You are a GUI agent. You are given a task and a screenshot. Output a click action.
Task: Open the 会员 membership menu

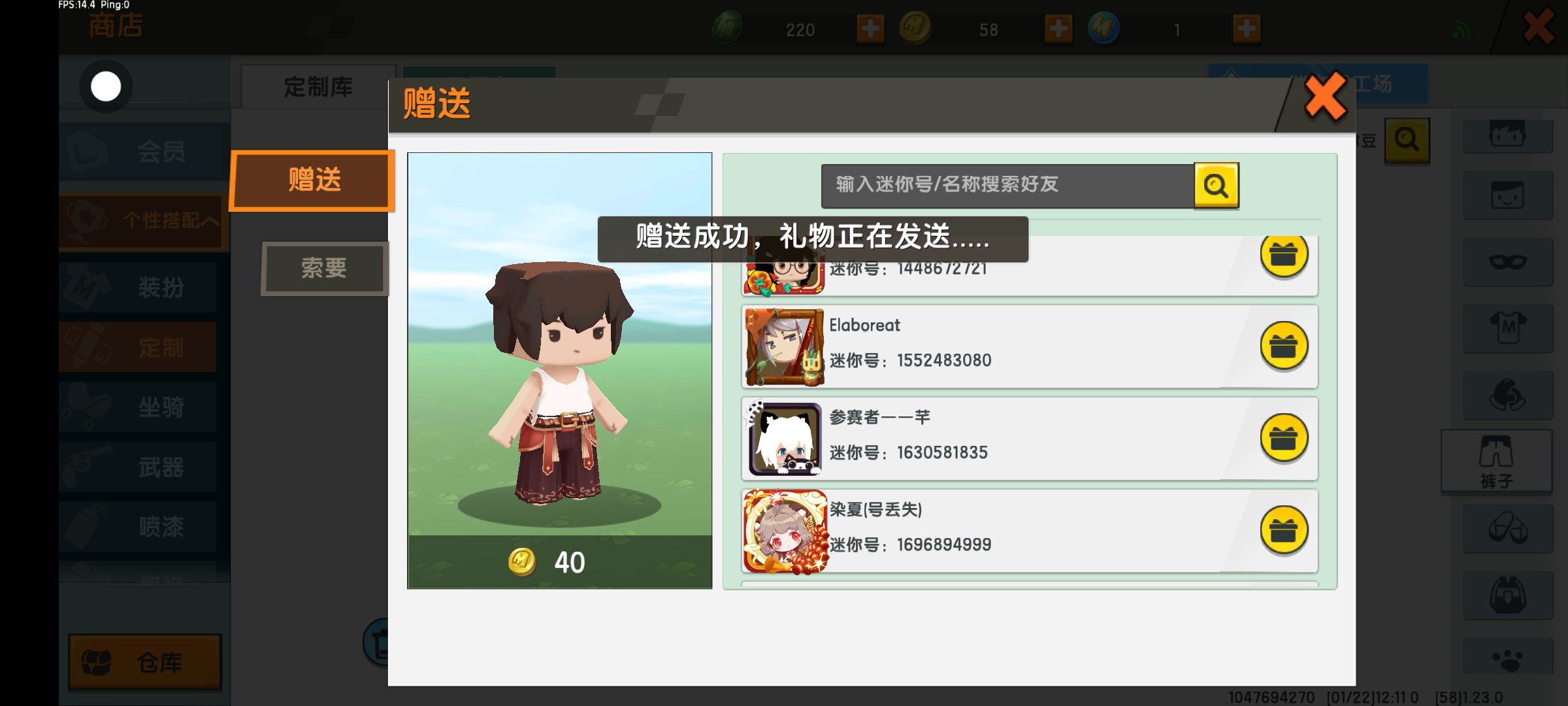pos(144,152)
